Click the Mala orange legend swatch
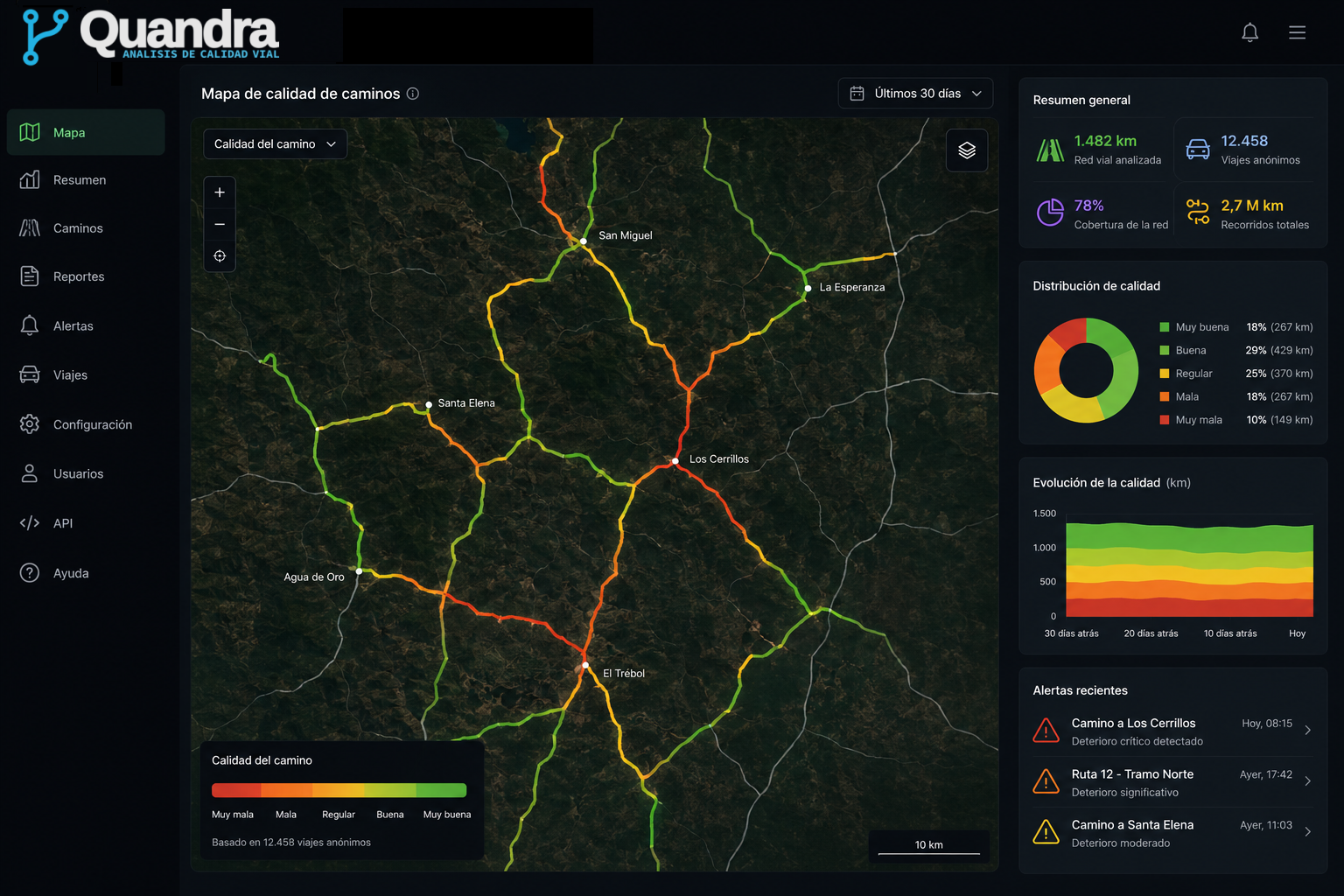This screenshot has width=1344, height=896. [1165, 396]
